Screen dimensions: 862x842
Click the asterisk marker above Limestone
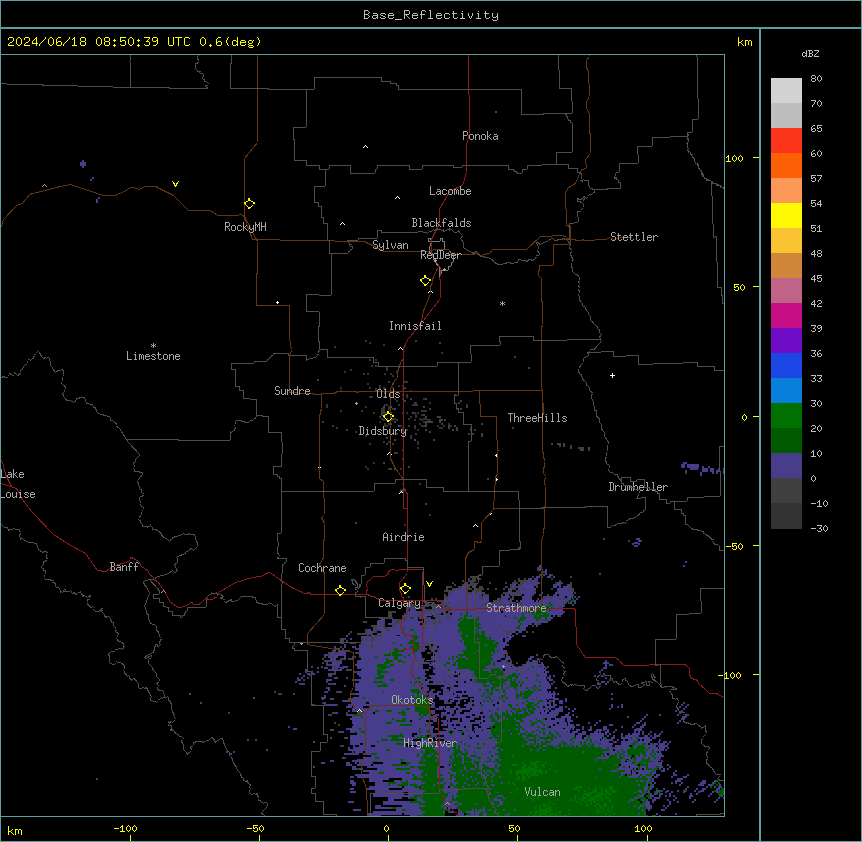[153, 346]
